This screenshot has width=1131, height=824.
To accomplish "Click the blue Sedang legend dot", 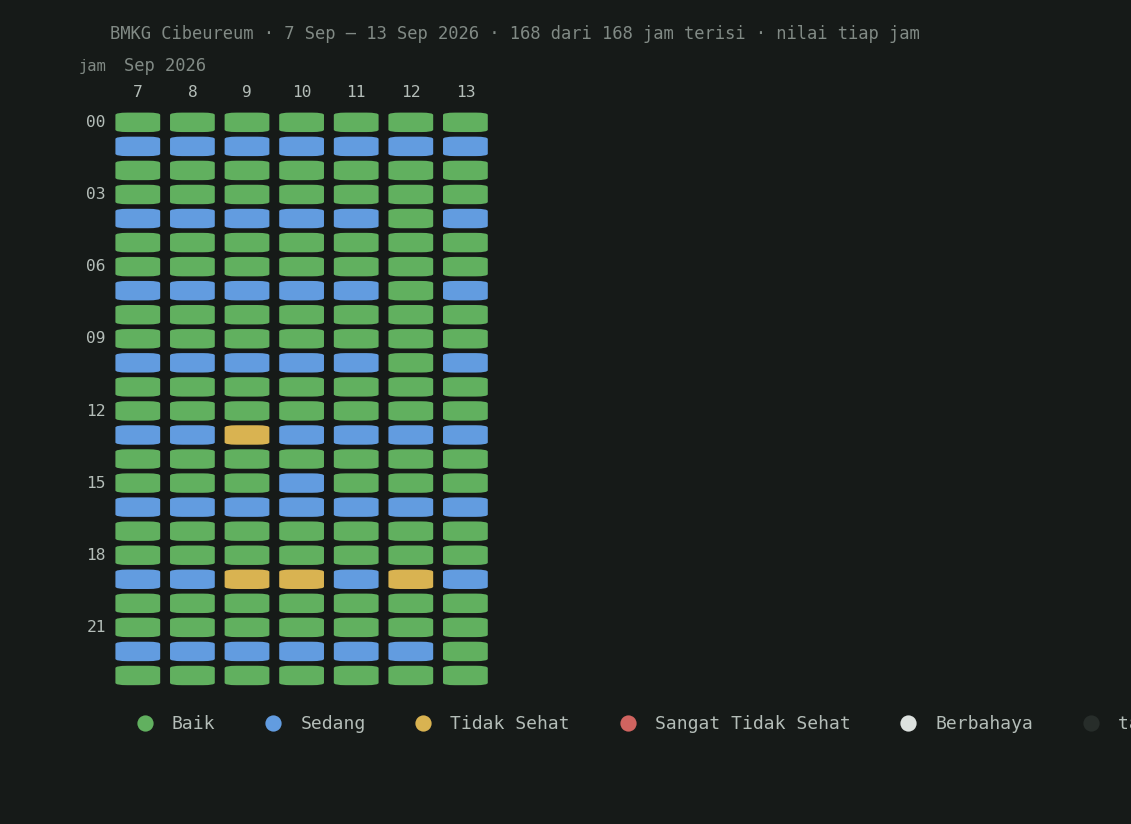I will 273,724.
